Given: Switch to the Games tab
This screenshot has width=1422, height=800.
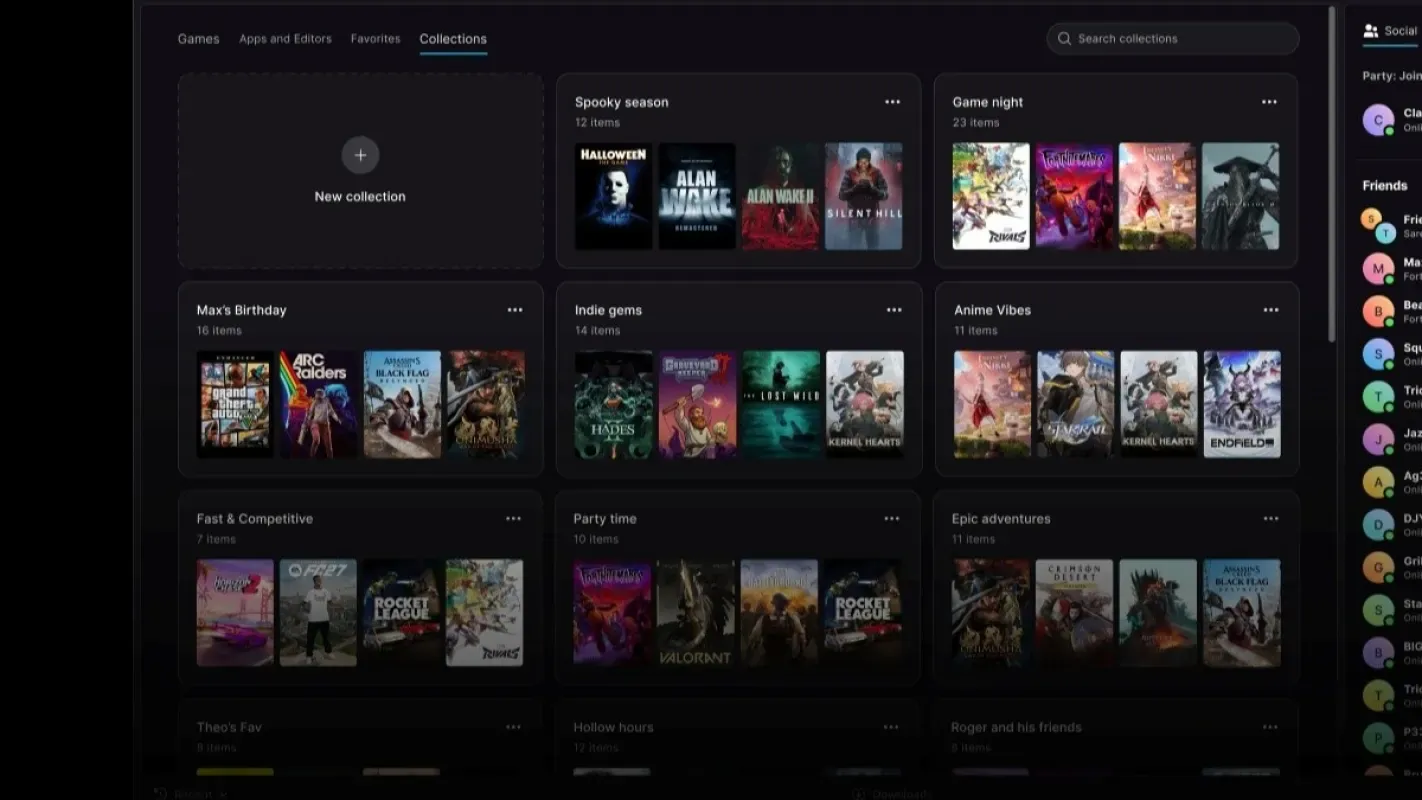Looking at the screenshot, I should click(198, 39).
